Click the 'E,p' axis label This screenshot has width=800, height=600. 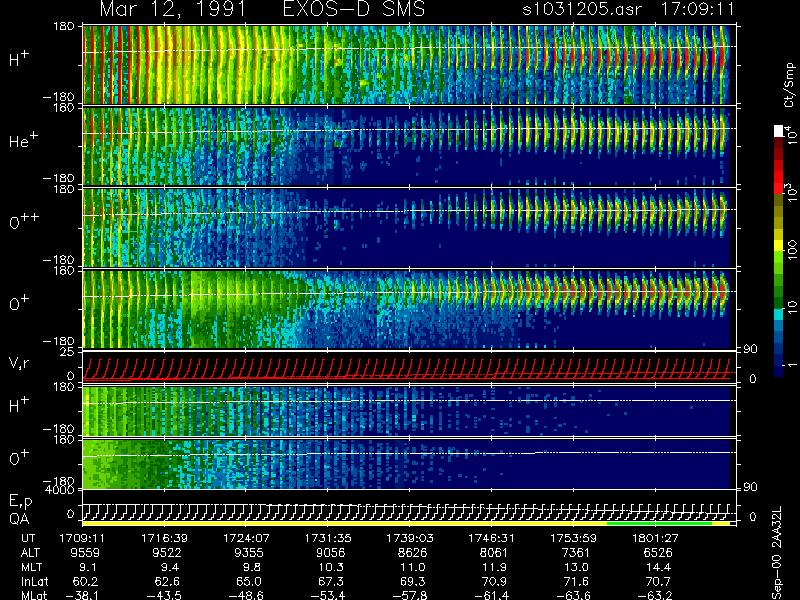20,502
